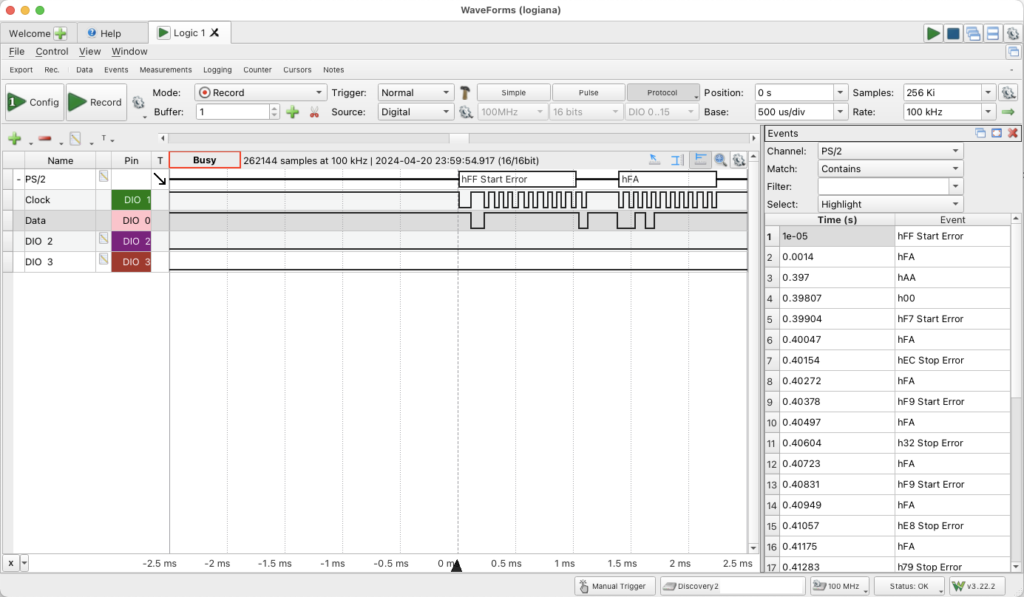The width and height of the screenshot is (1024, 597).
Task: Open the Control menu
Action: (52, 52)
